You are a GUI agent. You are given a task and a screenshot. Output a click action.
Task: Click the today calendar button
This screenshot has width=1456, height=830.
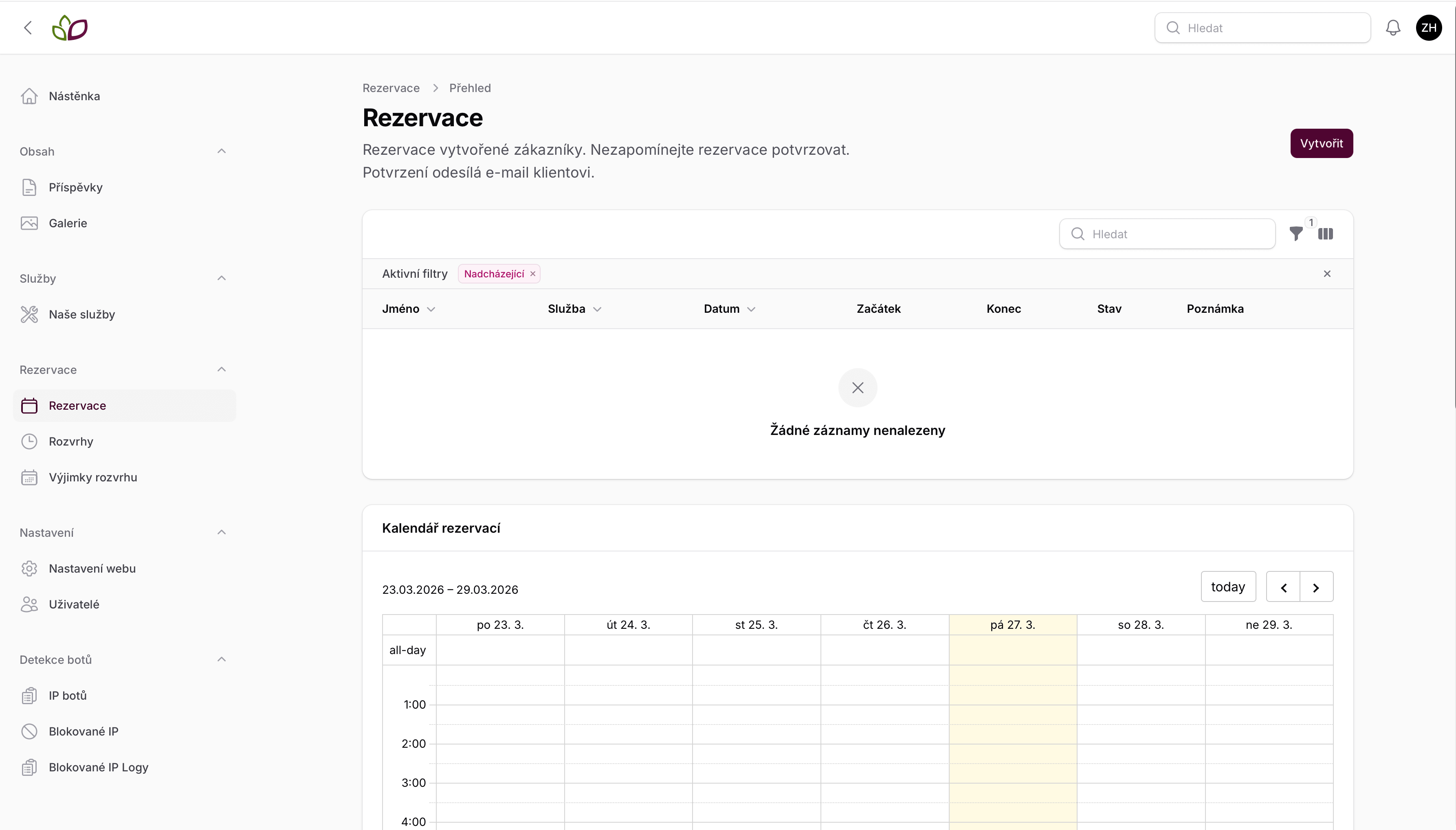click(x=1228, y=587)
